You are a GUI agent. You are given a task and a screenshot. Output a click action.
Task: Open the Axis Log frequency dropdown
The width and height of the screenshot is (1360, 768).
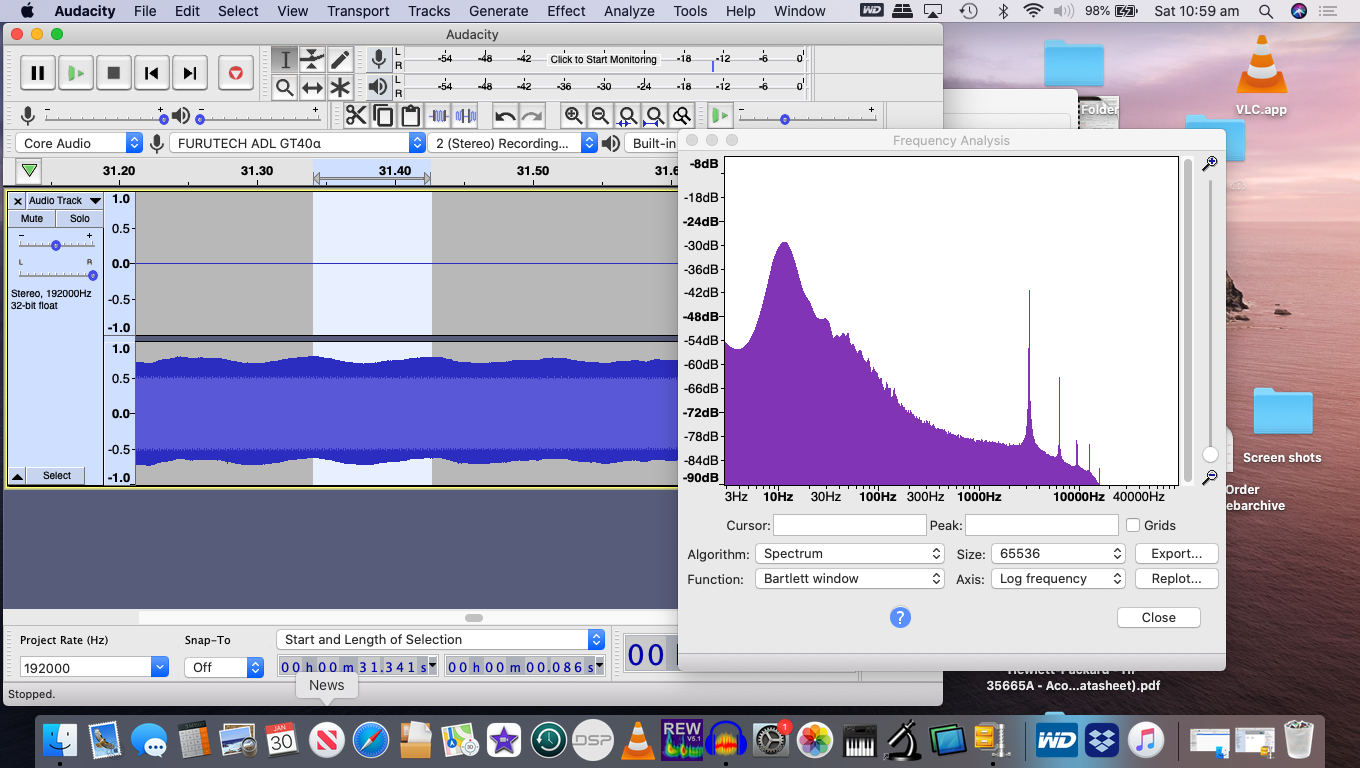coord(1058,578)
